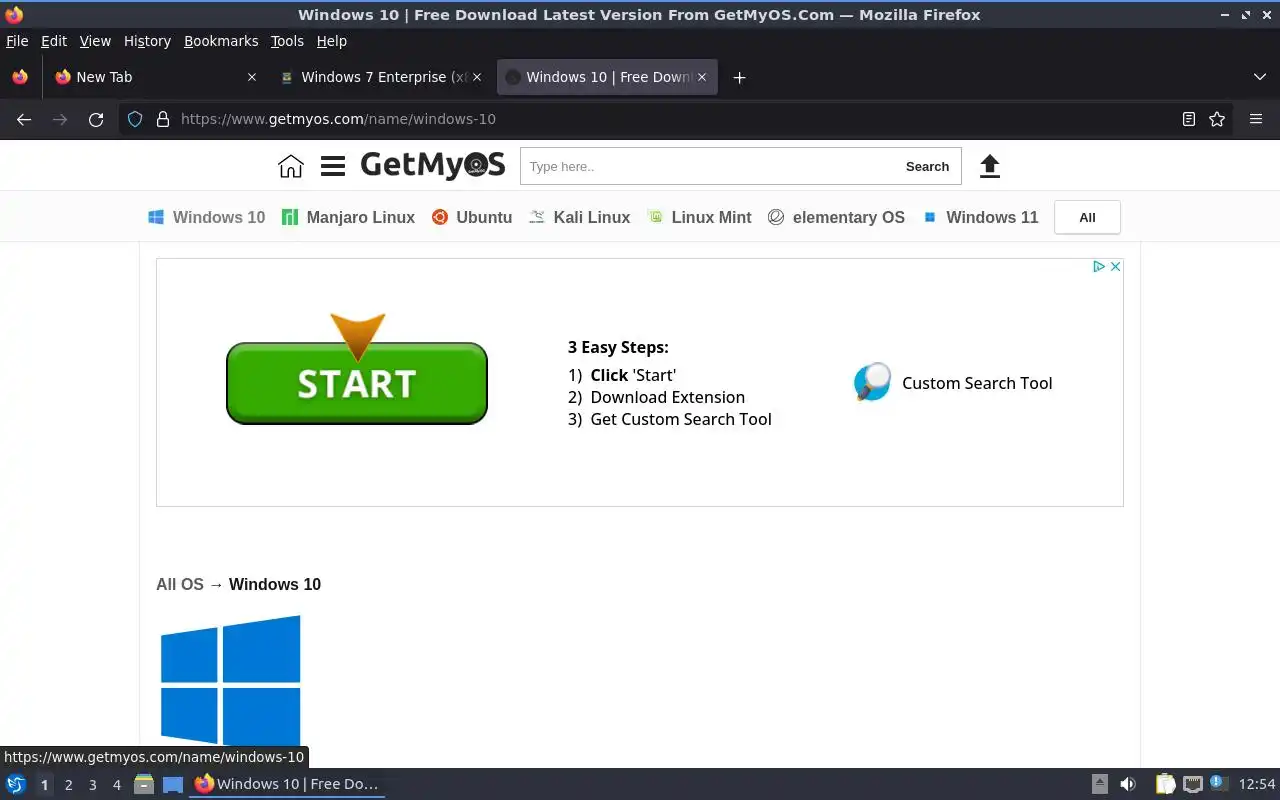Viewport: 1280px width, 800px height.
Task: Click the upload arrow icon next to Search
Action: [x=989, y=166]
